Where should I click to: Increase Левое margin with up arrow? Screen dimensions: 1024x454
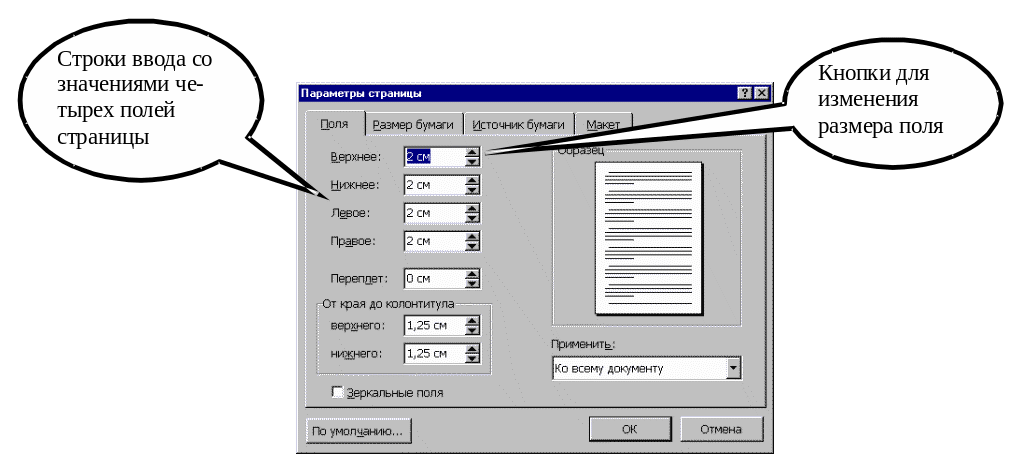(x=473, y=209)
